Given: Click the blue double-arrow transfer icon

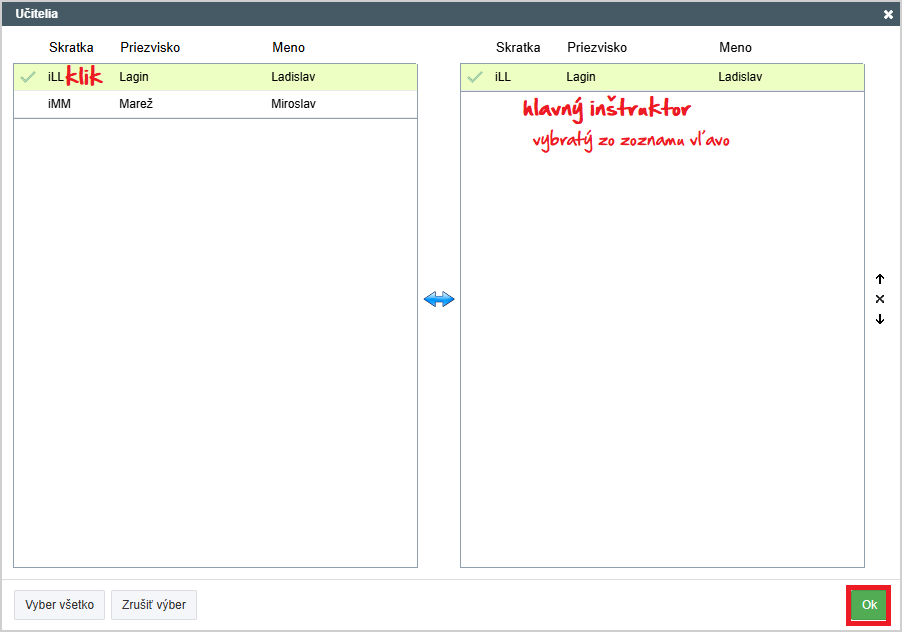Looking at the screenshot, I should [x=439, y=299].
